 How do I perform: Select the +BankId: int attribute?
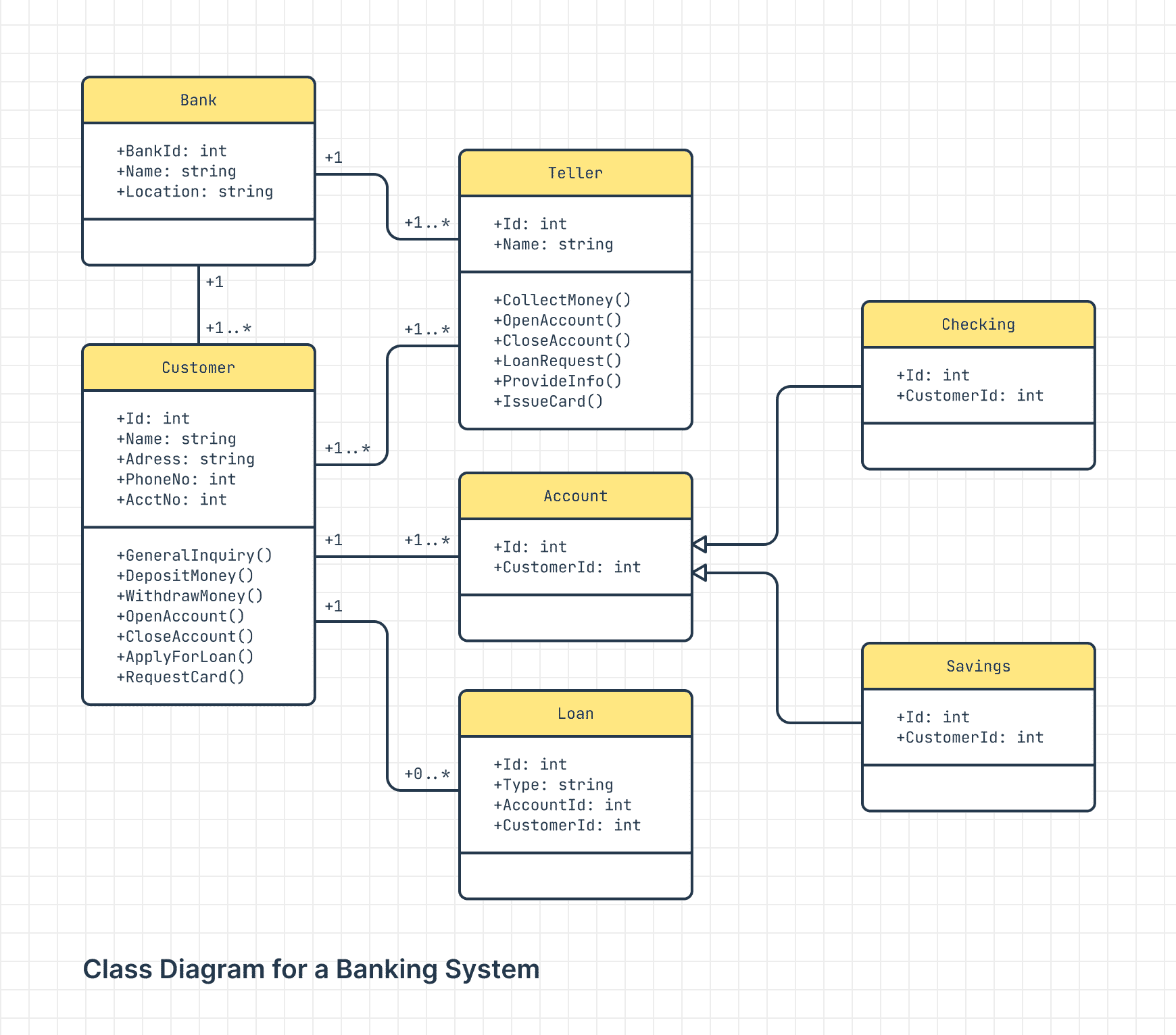coord(172,151)
